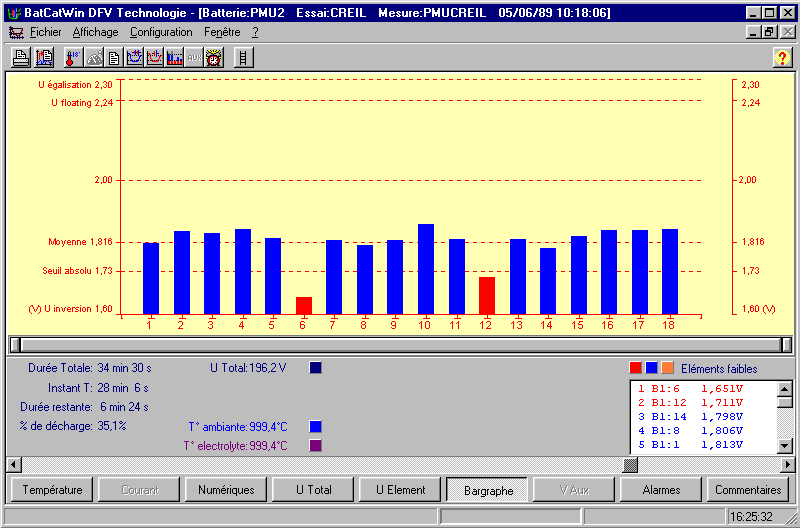Click the print toolbar icon
Viewport: 800px width, 528px height.
coord(21,58)
